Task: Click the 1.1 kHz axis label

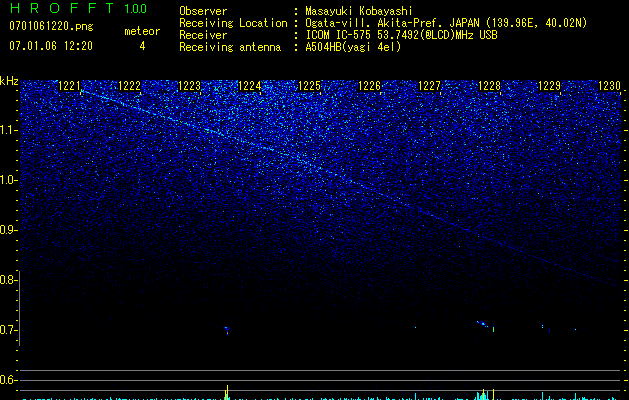Action: (x=8, y=130)
